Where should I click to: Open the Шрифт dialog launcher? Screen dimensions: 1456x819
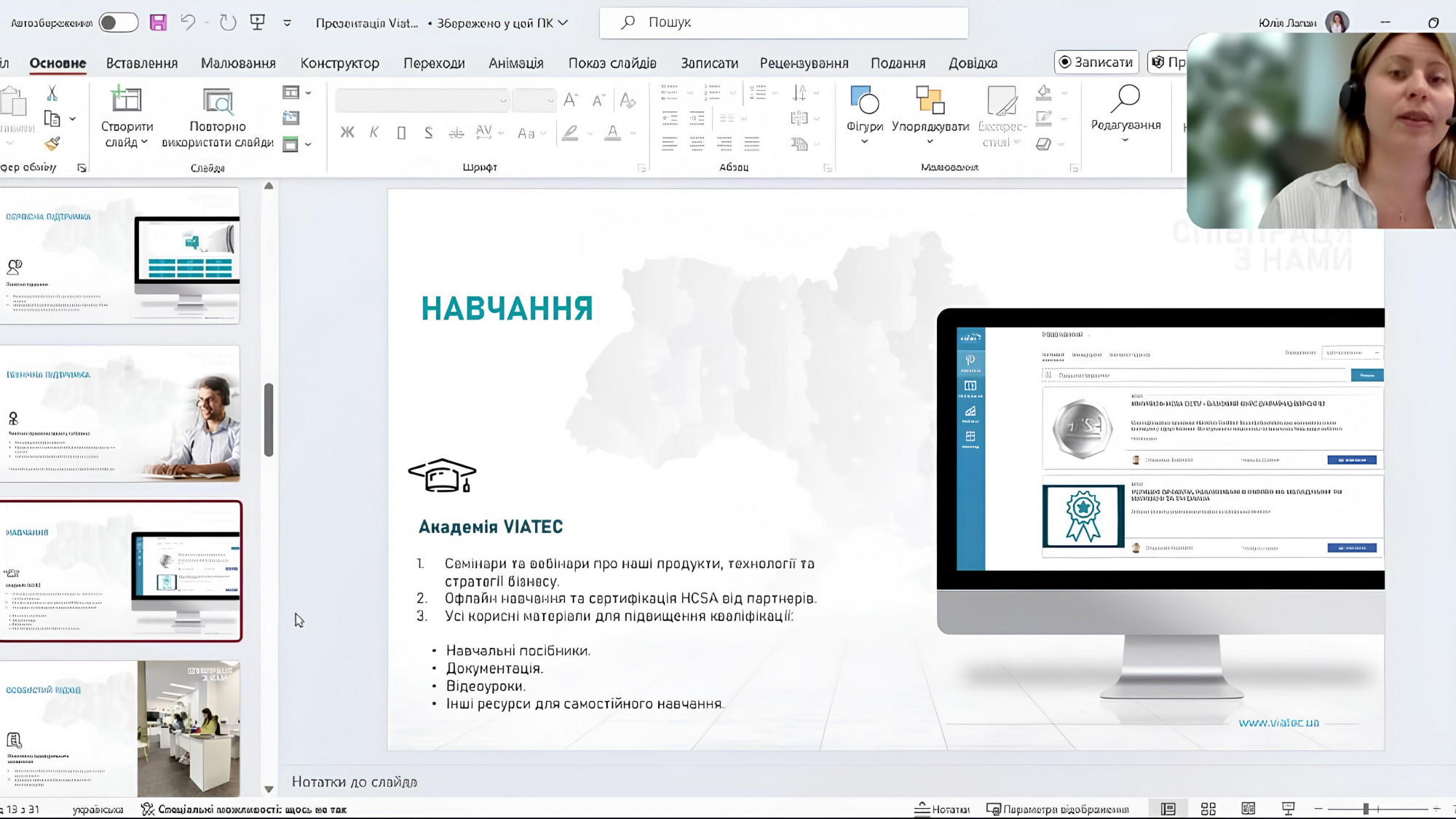(x=641, y=168)
